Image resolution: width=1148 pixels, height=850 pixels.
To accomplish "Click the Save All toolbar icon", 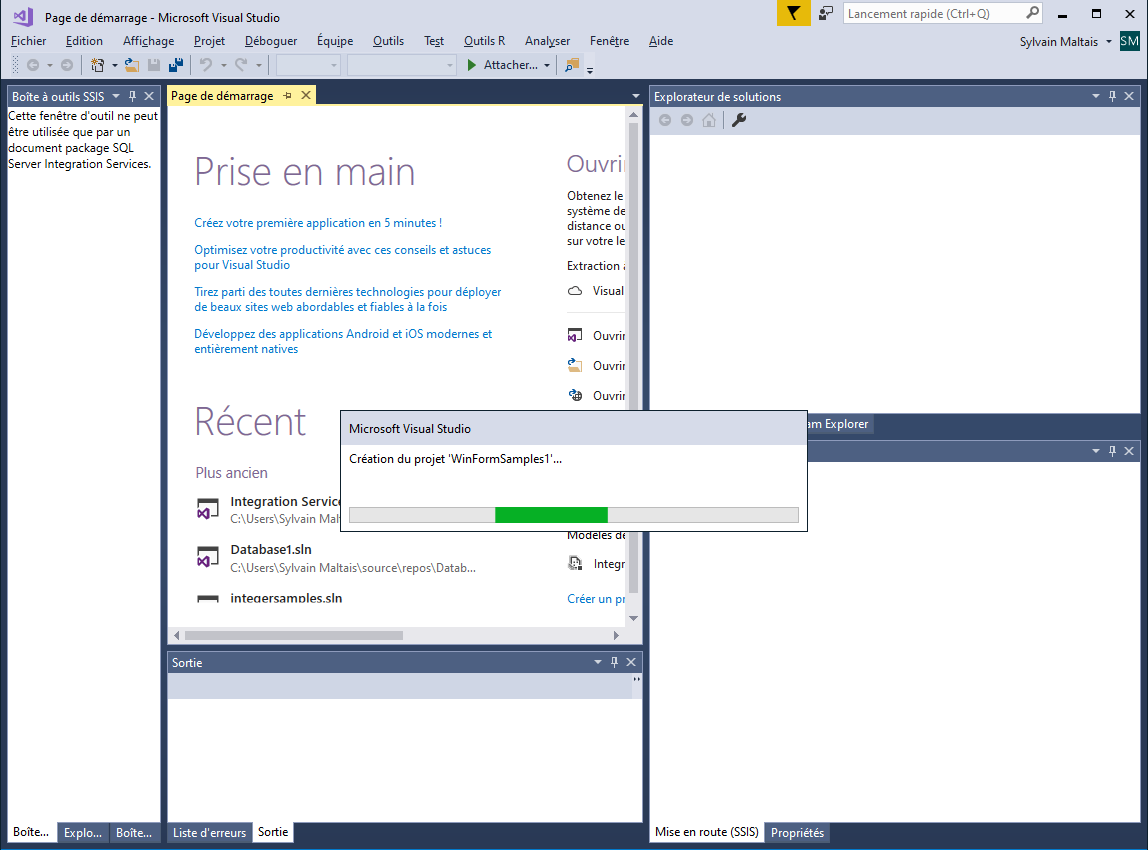I will click(x=176, y=65).
